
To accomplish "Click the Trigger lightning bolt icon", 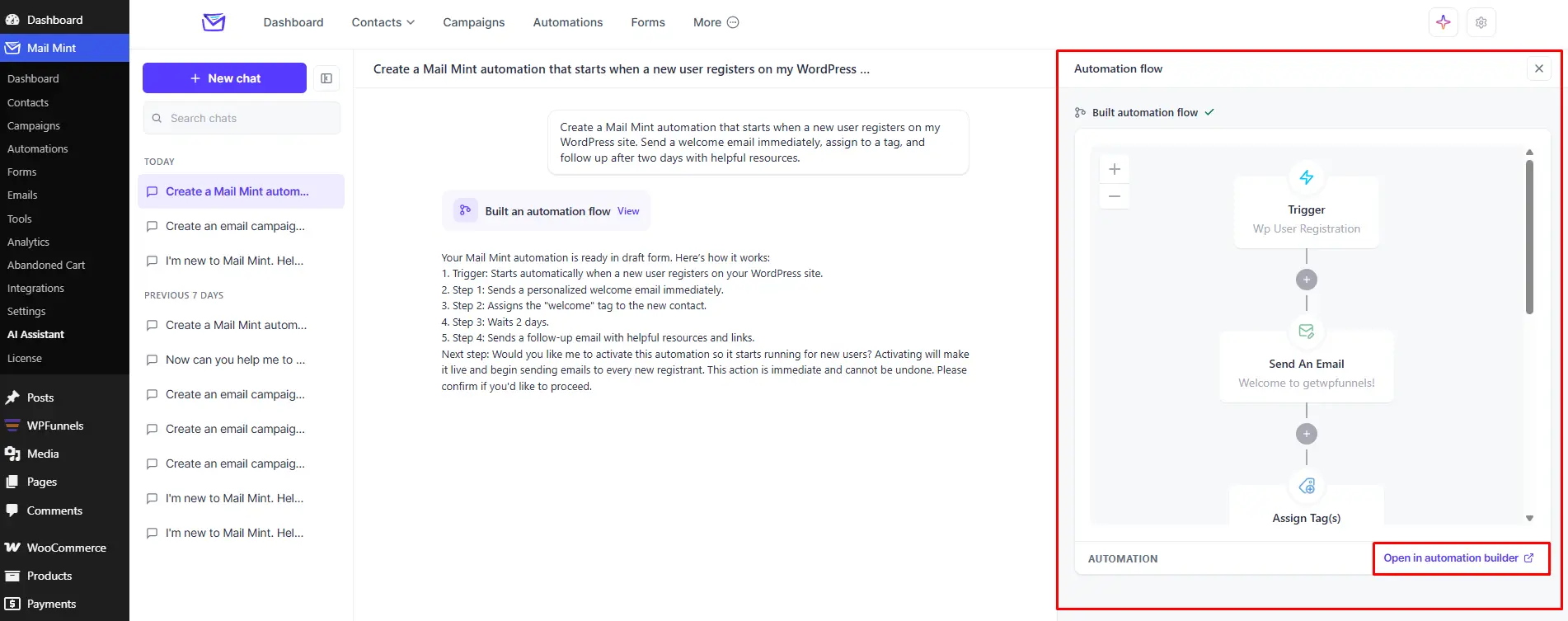I will [1307, 176].
